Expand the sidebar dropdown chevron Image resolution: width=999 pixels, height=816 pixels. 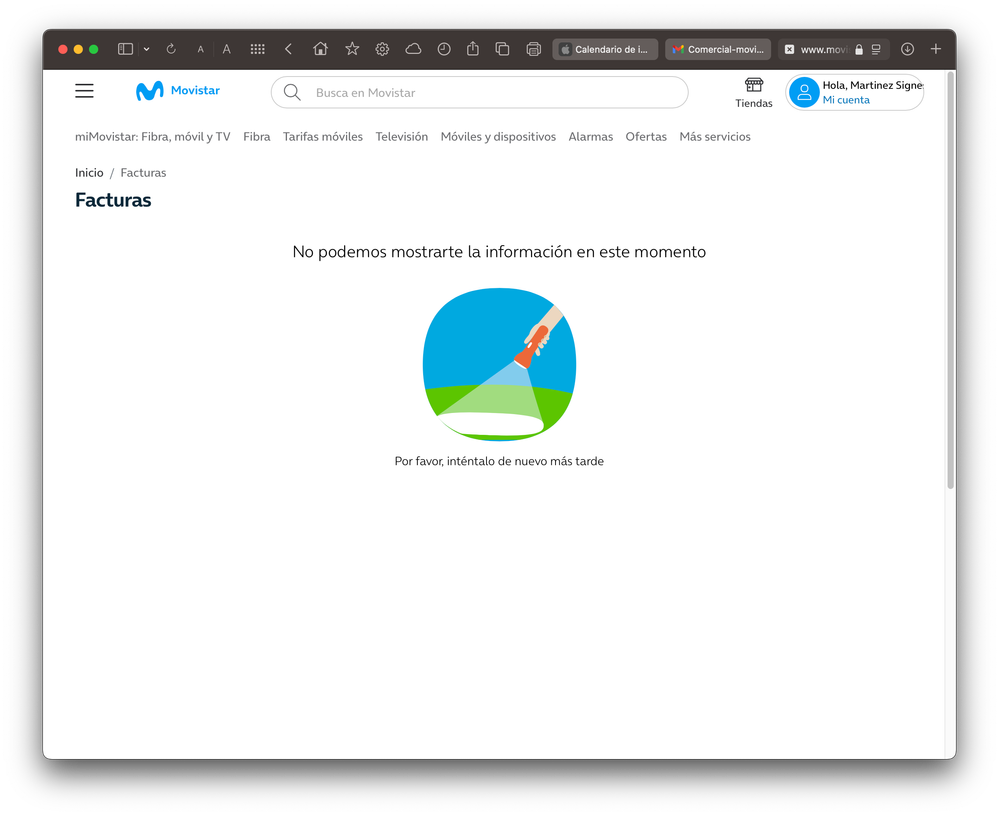point(146,49)
